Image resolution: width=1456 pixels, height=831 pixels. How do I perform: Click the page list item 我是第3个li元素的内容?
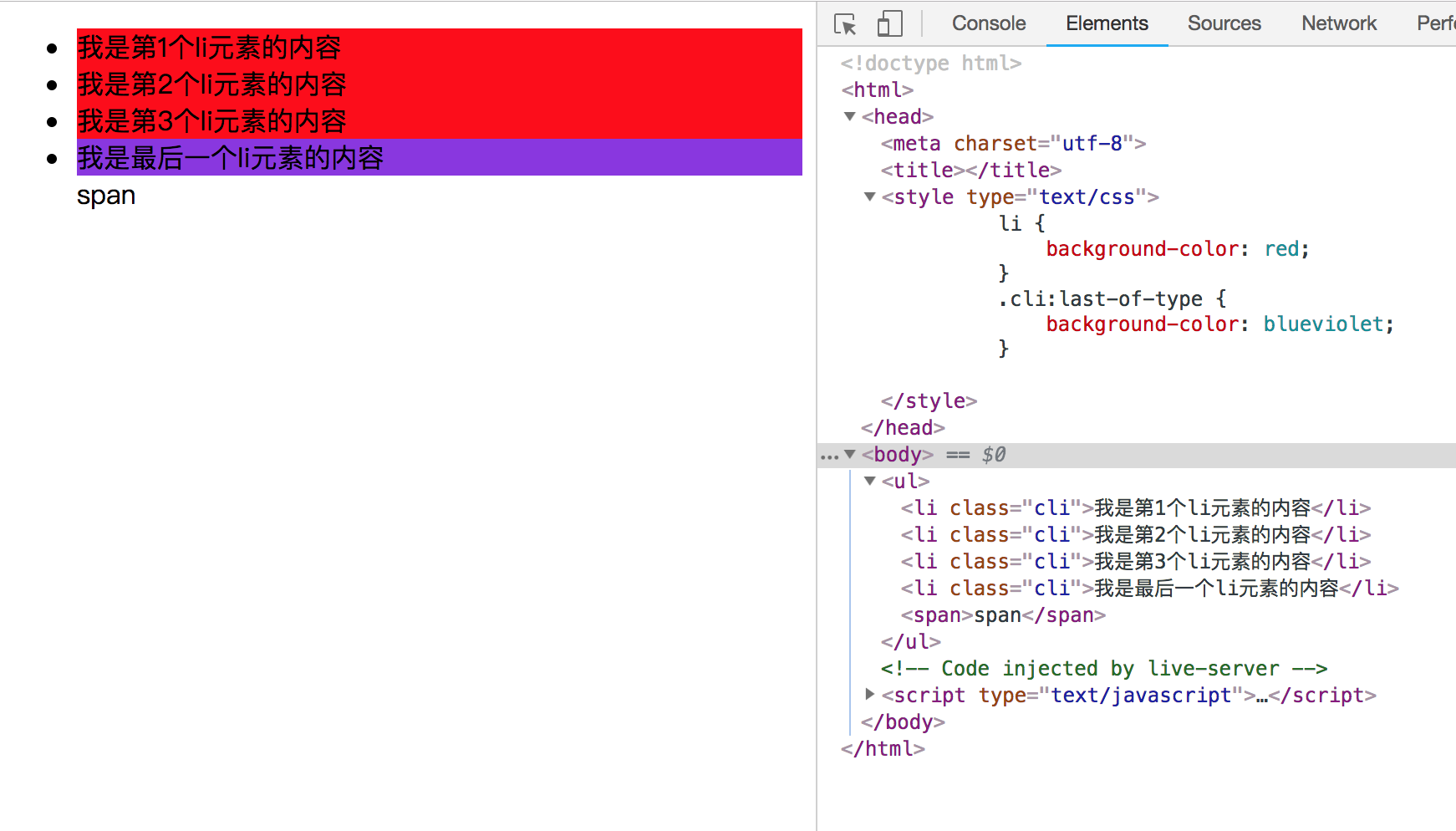click(x=440, y=120)
